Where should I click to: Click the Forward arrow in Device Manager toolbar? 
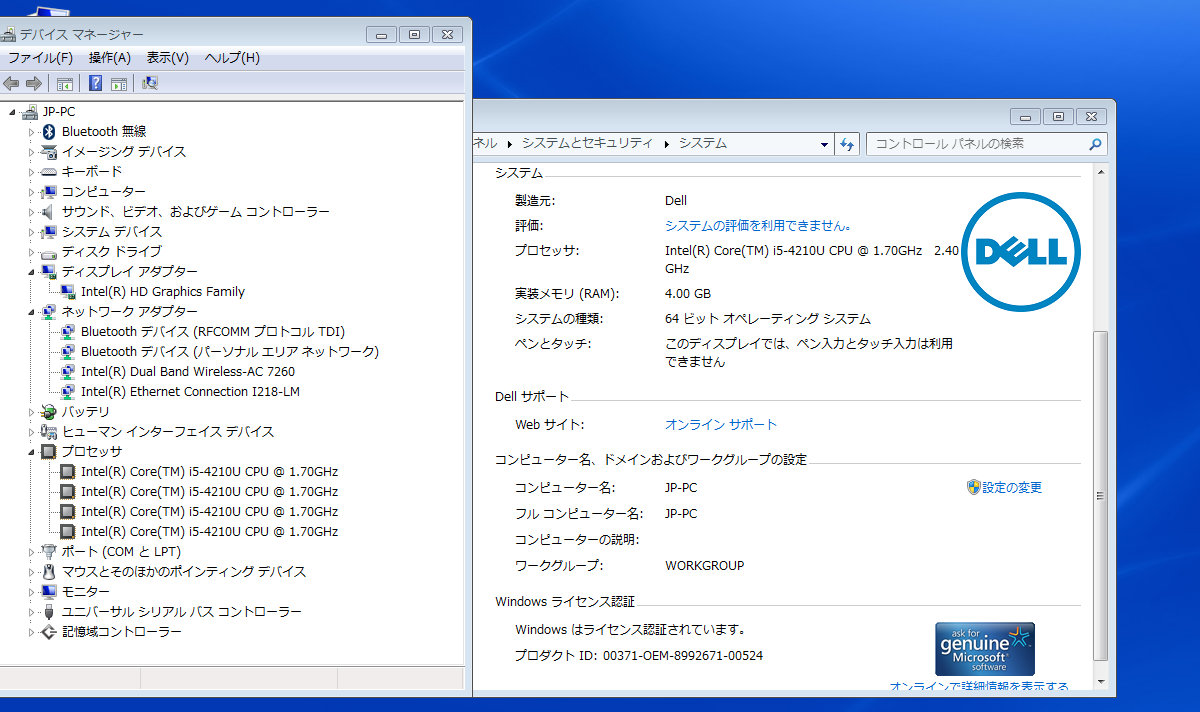34,83
